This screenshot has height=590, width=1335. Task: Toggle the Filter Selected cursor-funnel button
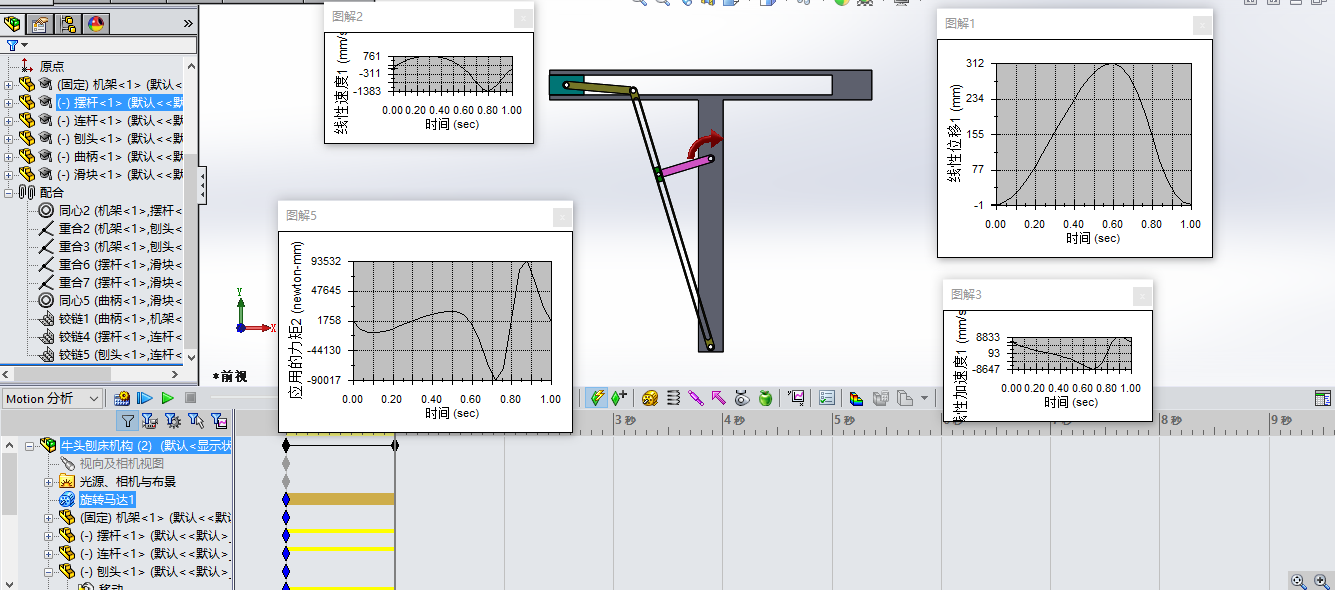coord(196,420)
